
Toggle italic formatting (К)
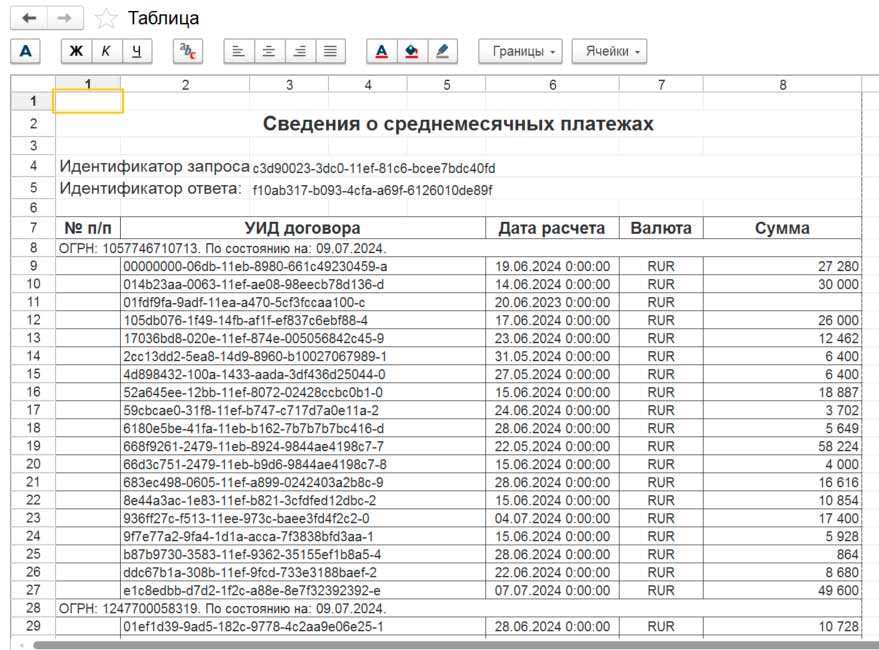point(106,52)
